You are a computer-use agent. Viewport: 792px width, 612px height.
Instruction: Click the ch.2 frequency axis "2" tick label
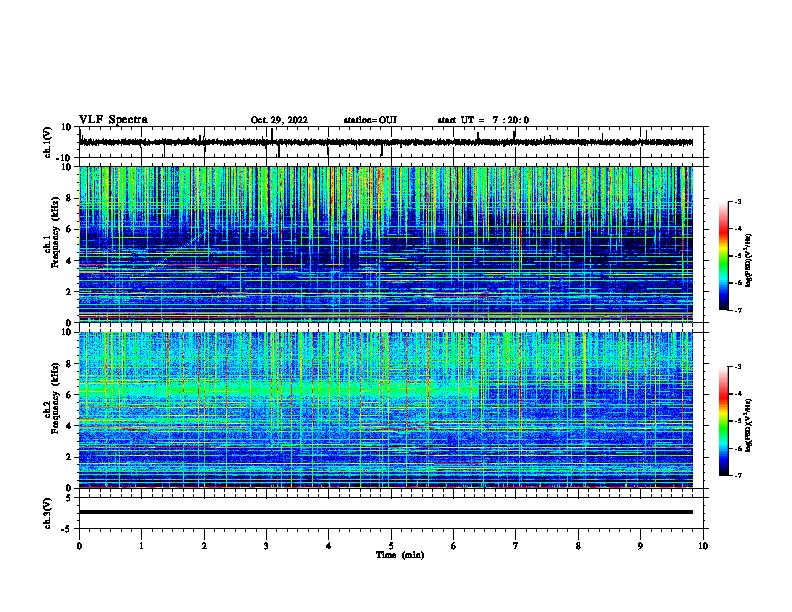point(69,457)
